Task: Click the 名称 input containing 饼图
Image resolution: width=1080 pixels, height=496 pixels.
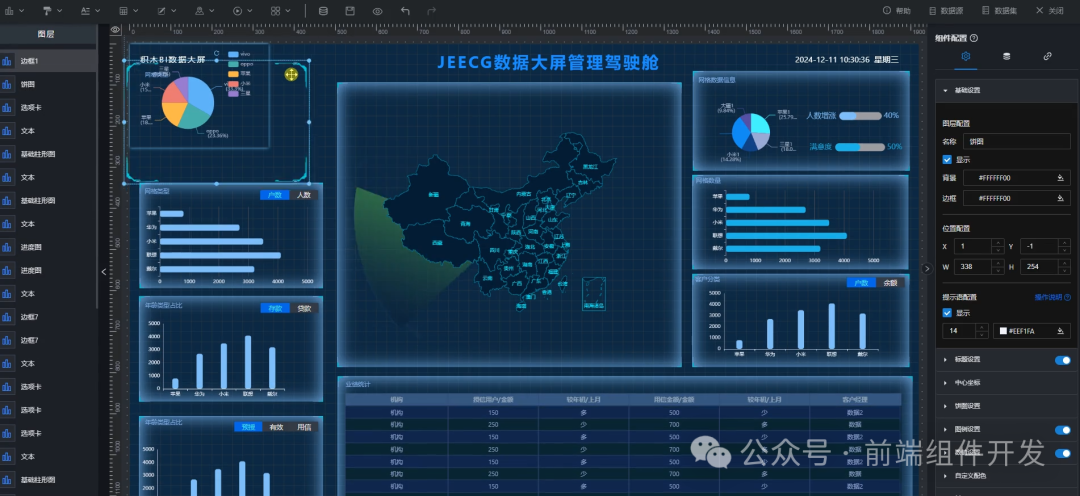Action: (x=1017, y=141)
